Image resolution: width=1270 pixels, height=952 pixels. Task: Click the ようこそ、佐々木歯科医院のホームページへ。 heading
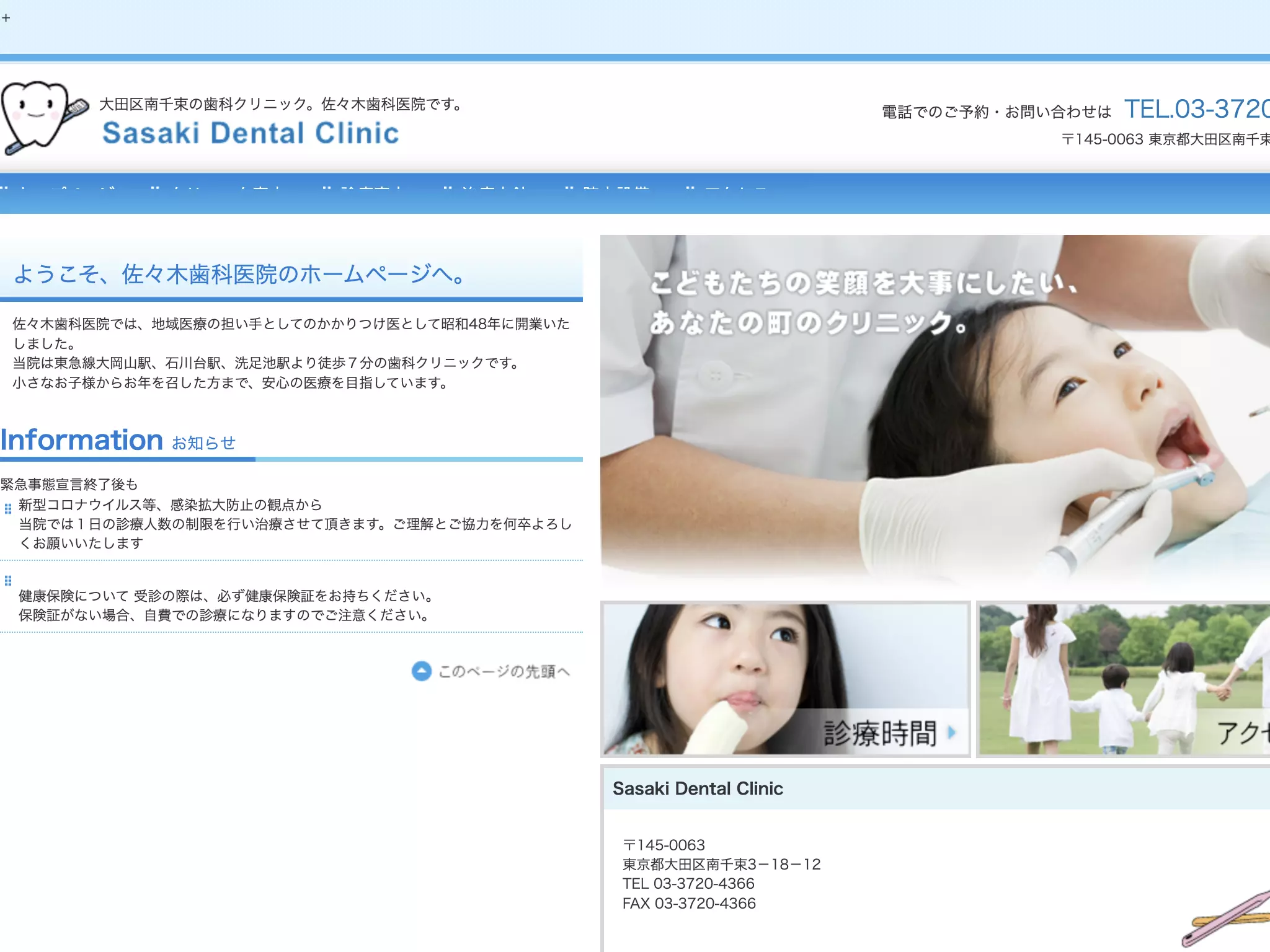tap(239, 274)
